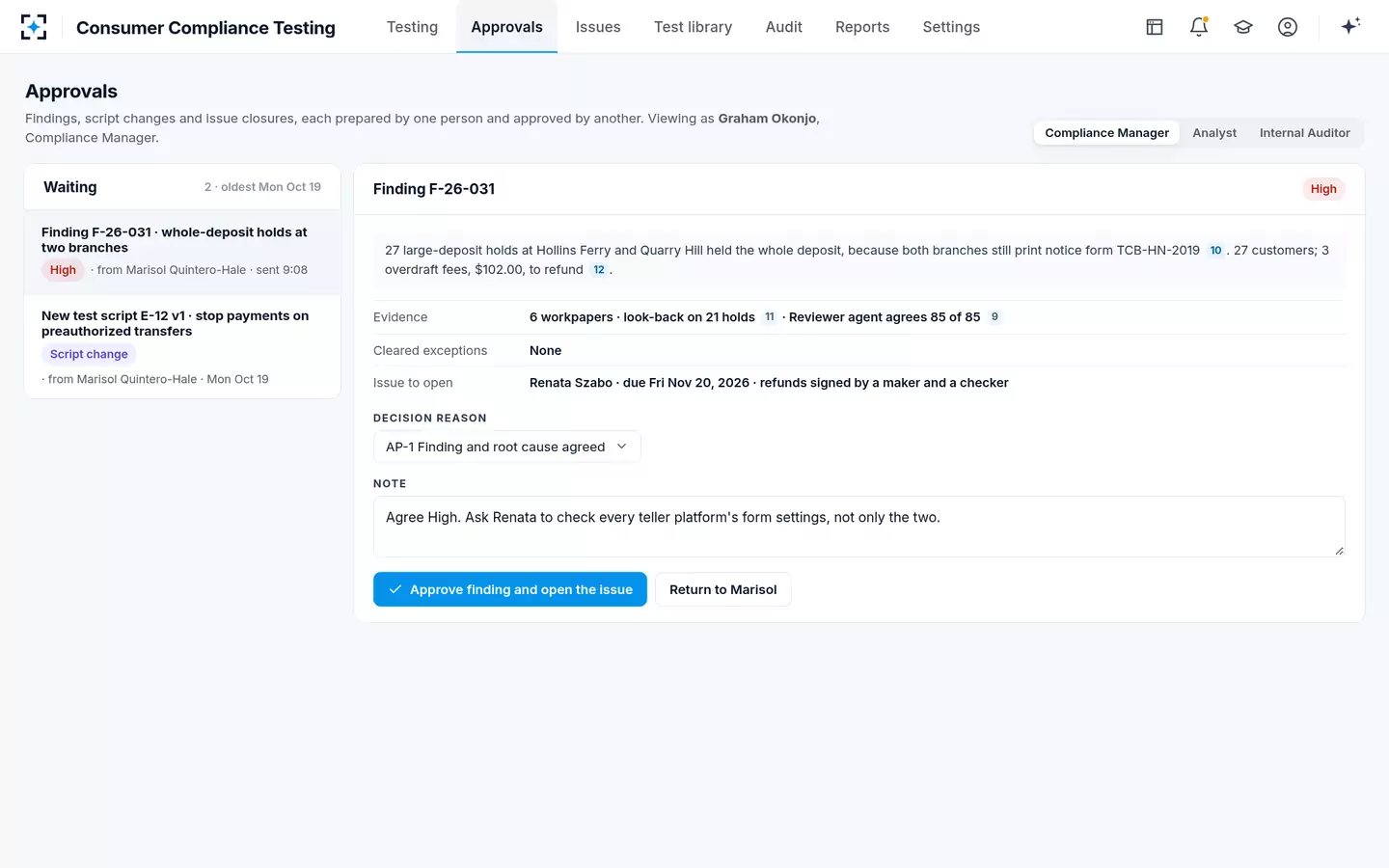Click the "Finding F-26-031" detail title
This screenshot has width=1389, height=868.
[x=434, y=189]
